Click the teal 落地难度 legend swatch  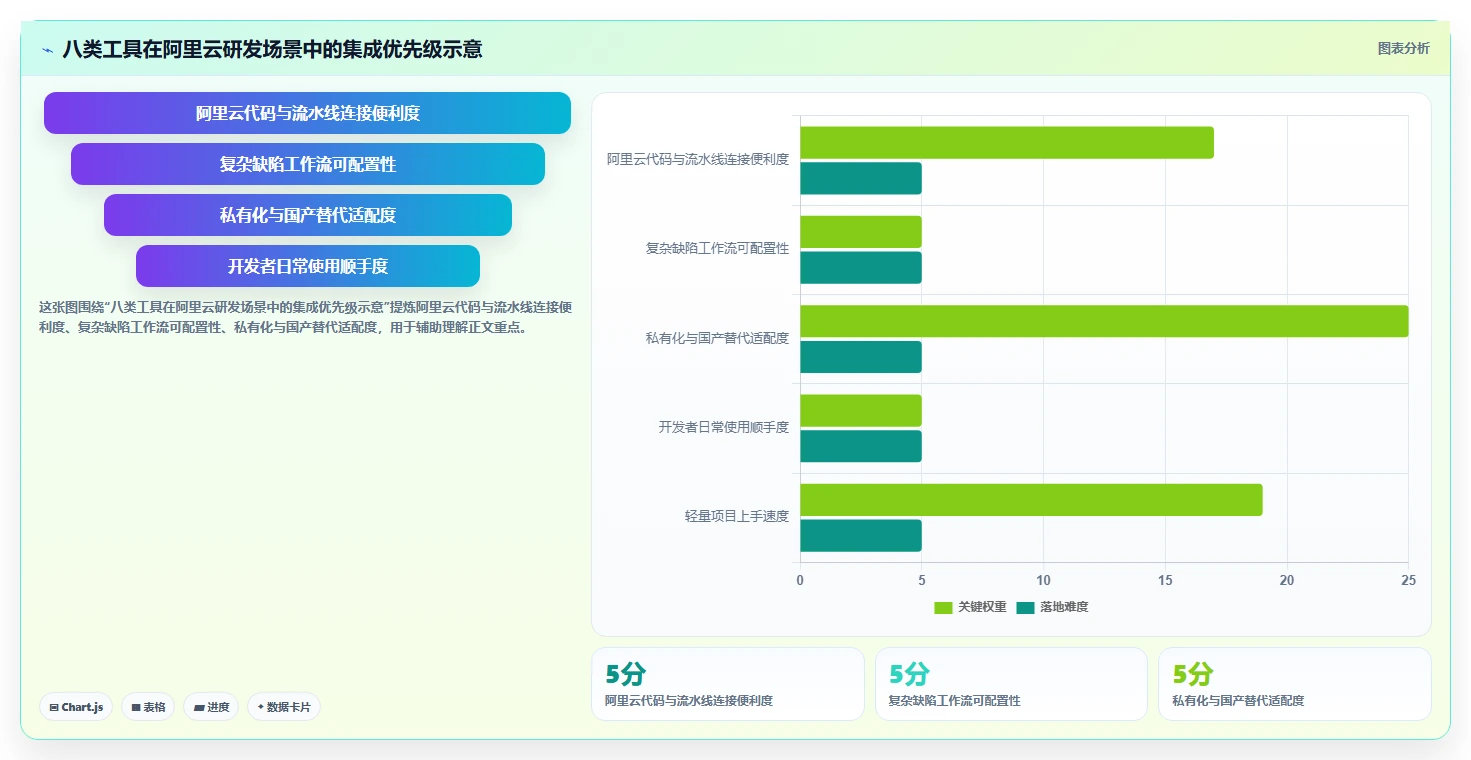(x=1025, y=607)
